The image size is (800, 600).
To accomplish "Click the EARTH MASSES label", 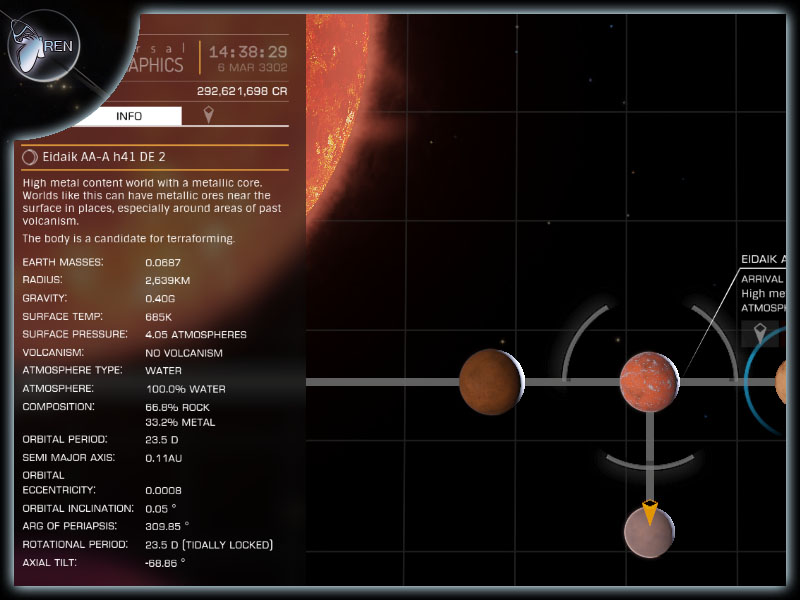I will point(63,262).
